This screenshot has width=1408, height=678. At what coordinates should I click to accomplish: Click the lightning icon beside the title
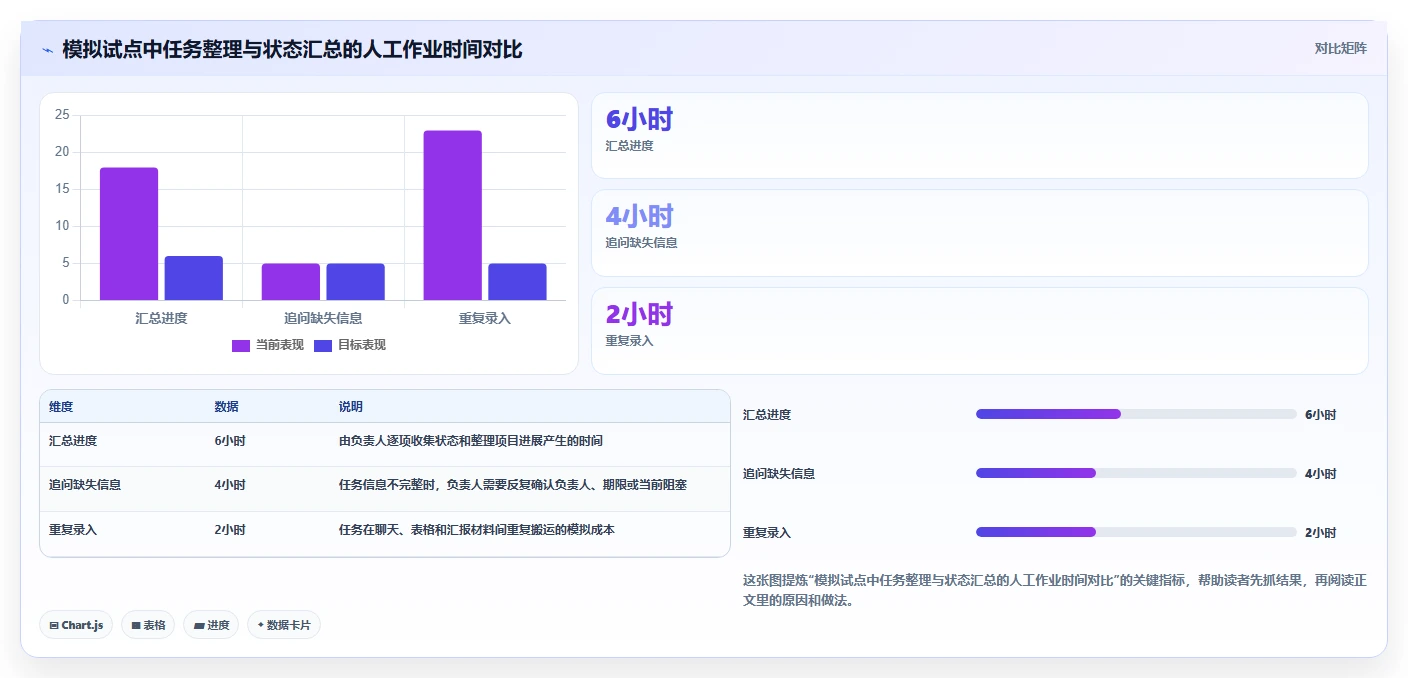pyautogui.click(x=47, y=49)
